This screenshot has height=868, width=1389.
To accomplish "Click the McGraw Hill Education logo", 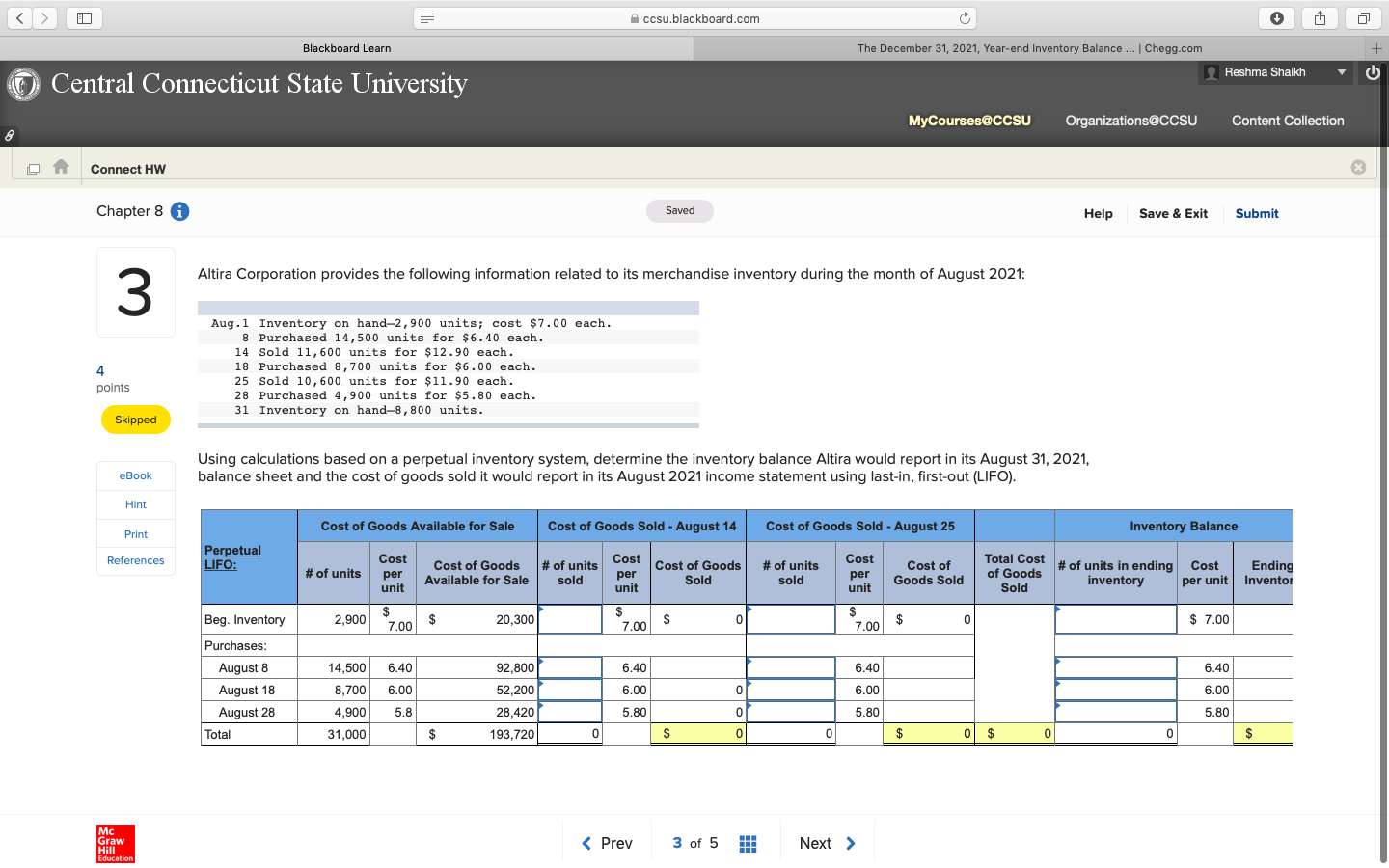I will click(115, 843).
